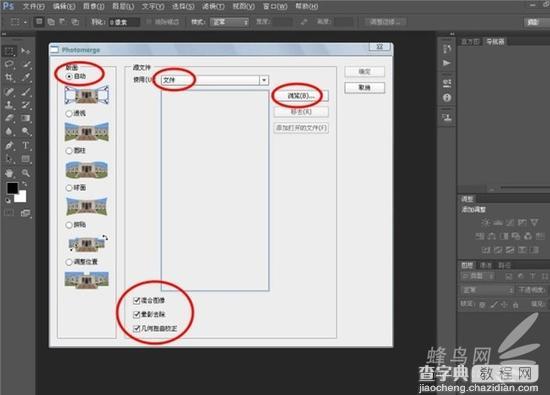This screenshot has width=550, height=395.
Task: Open the 帮助 menu
Action: [x=307, y=6]
